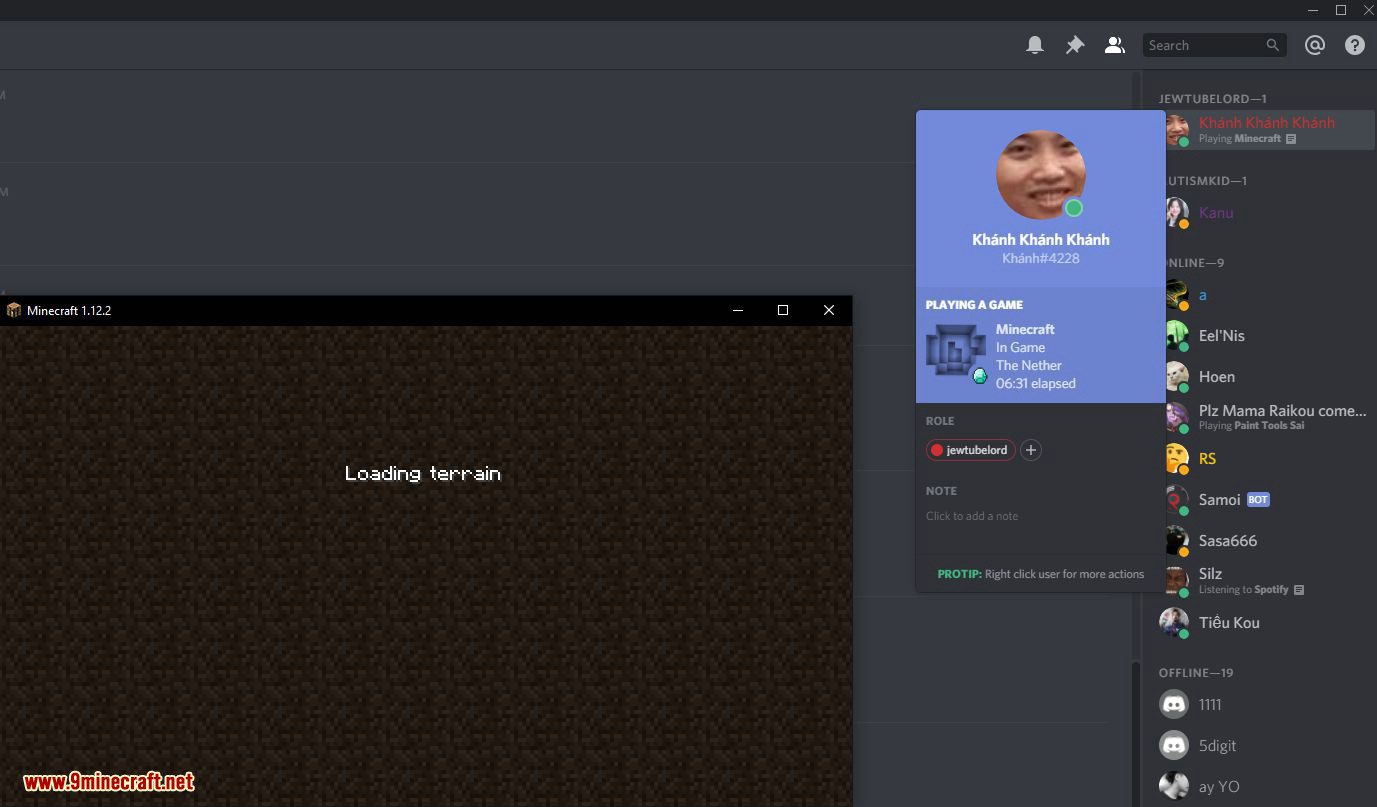Open the help question mark icon
The height and width of the screenshot is (807, 1377).
coord(1355,45)
